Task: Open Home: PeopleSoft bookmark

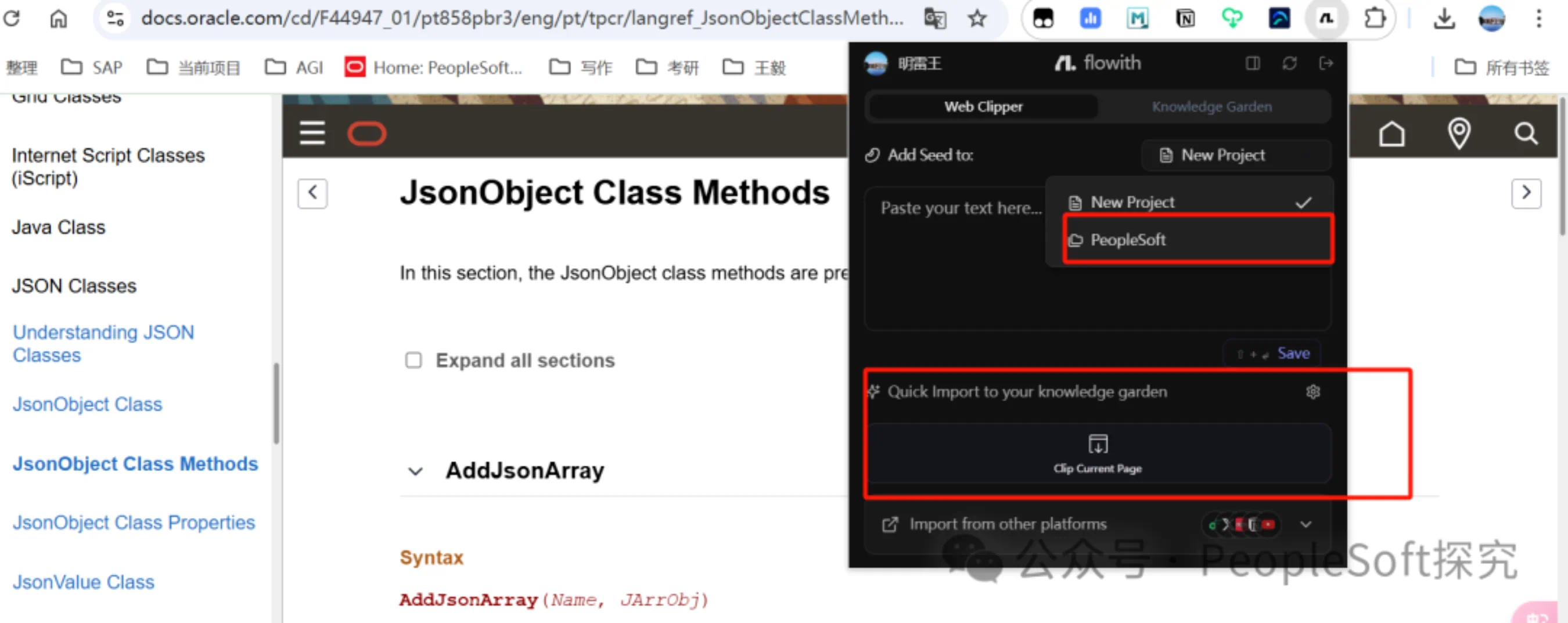Action: coord(433,67)
